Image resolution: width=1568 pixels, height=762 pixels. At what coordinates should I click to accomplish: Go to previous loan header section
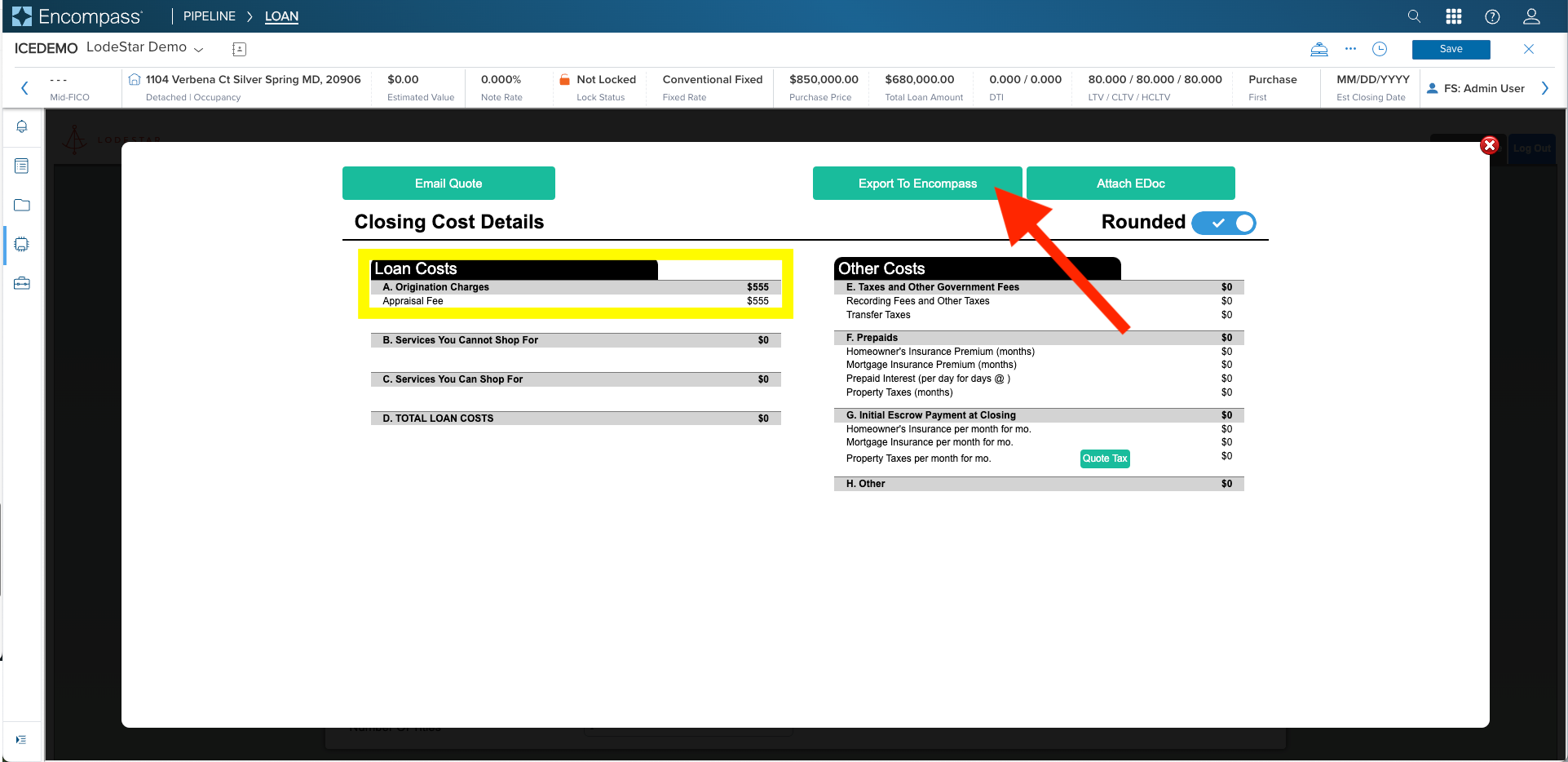pos(24,88)
